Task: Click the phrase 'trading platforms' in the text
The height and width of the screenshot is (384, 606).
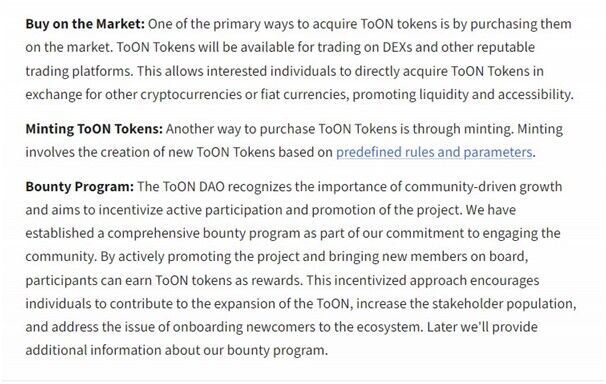Action: [x=79, y=71]
